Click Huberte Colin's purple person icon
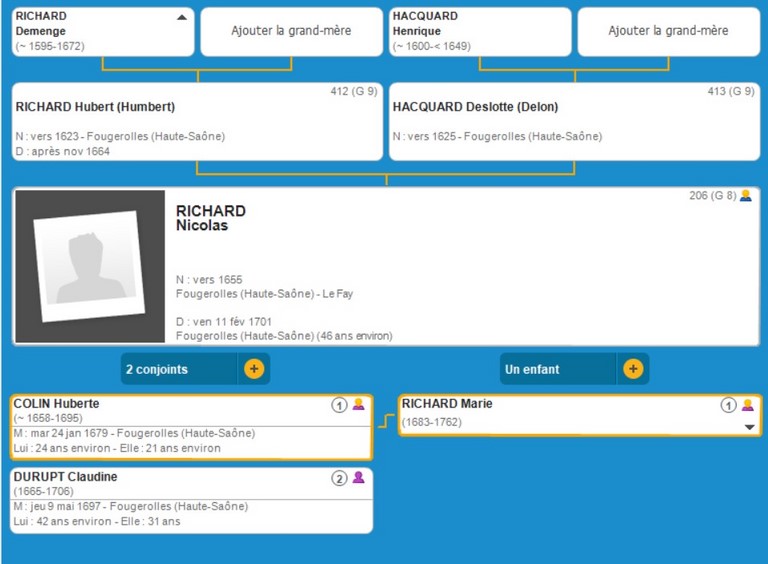This screenshot has height=564, width=768. point(358,405)
